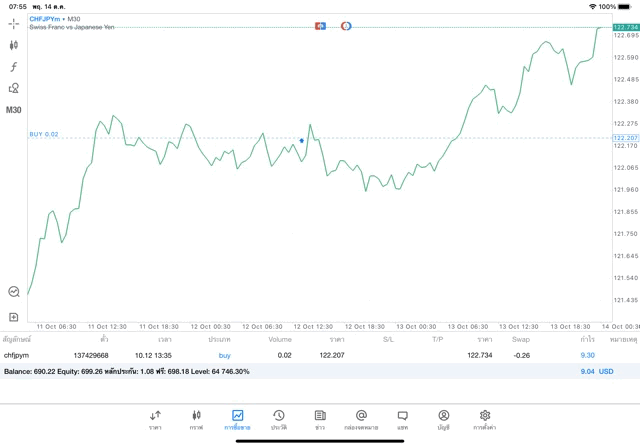
Task: Select the chfjpym buy position row
Action: click(x=300, y=355)
